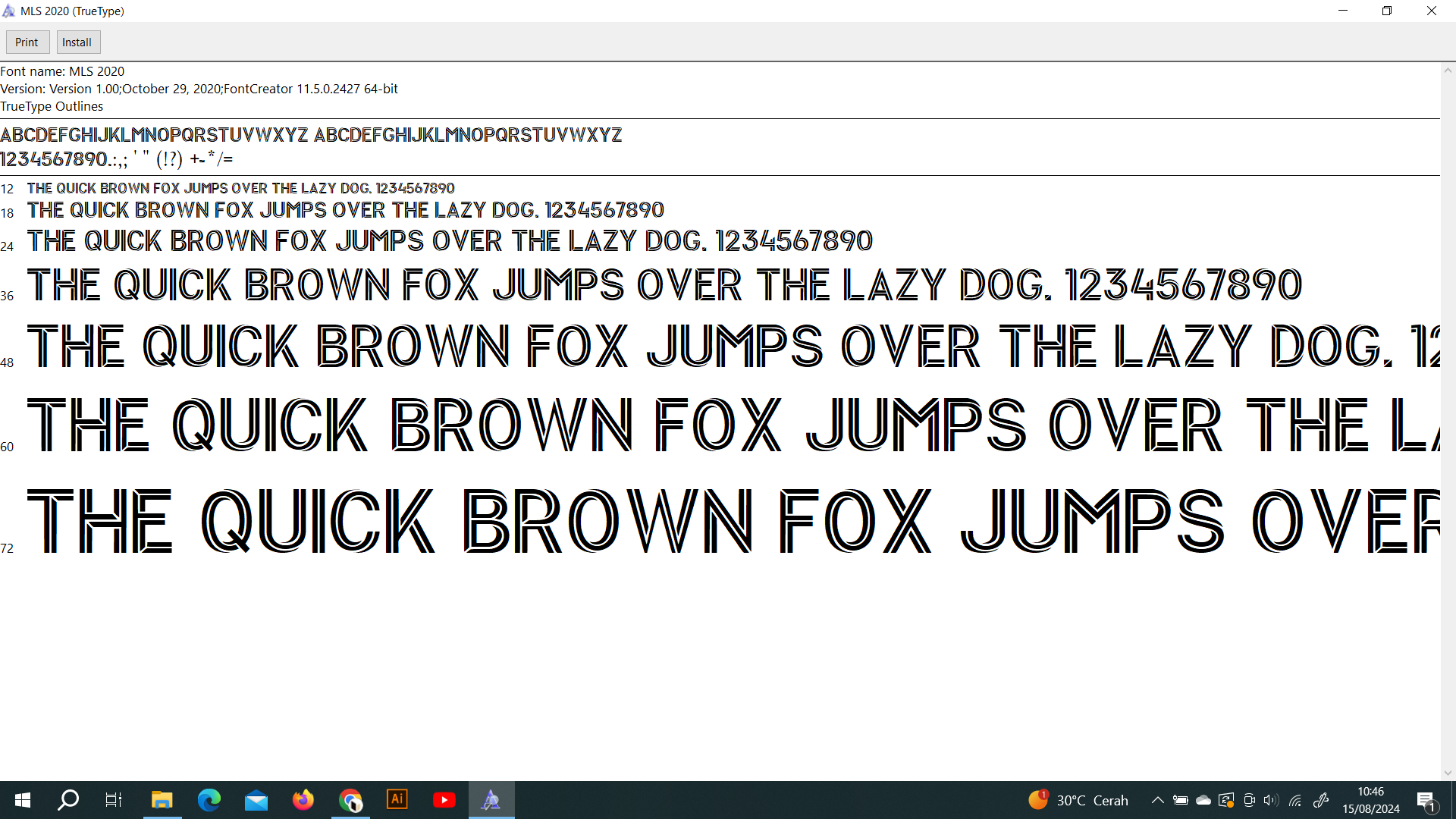1456x819 pixels.
Task: Click the font viewer taskbar icon
Action: coord(491,800)
